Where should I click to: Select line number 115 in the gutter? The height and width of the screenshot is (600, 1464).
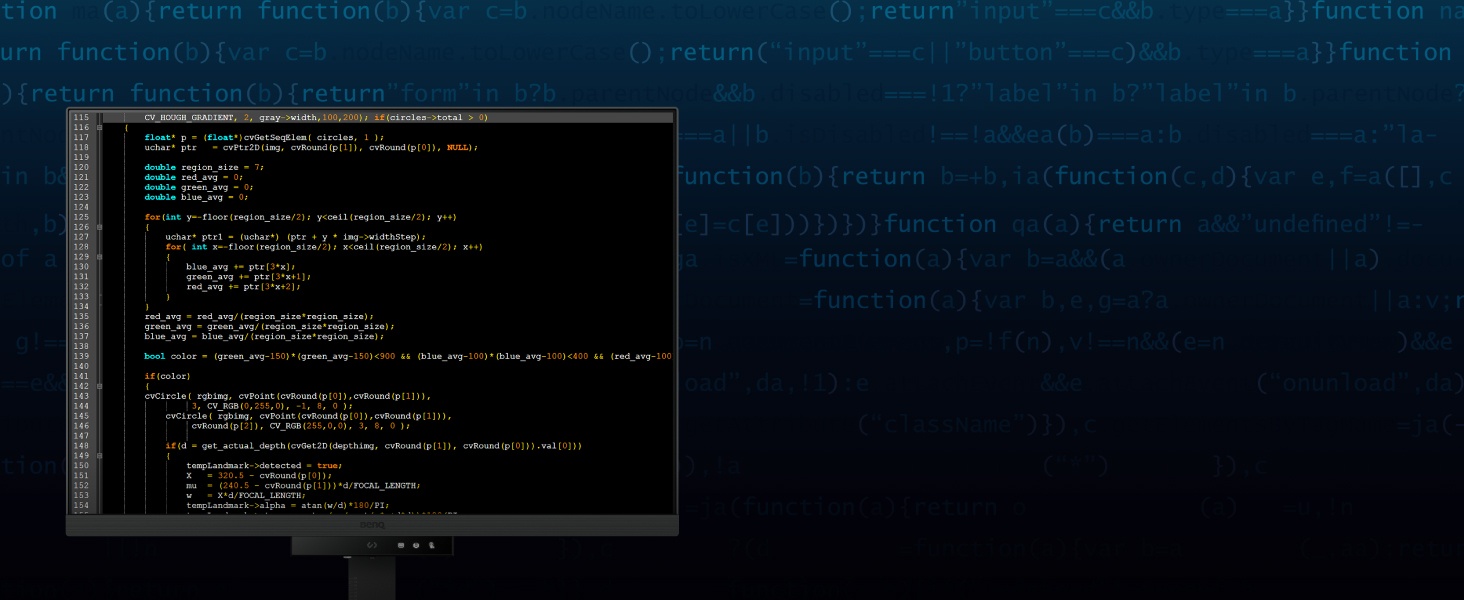(x=80, y=118)
